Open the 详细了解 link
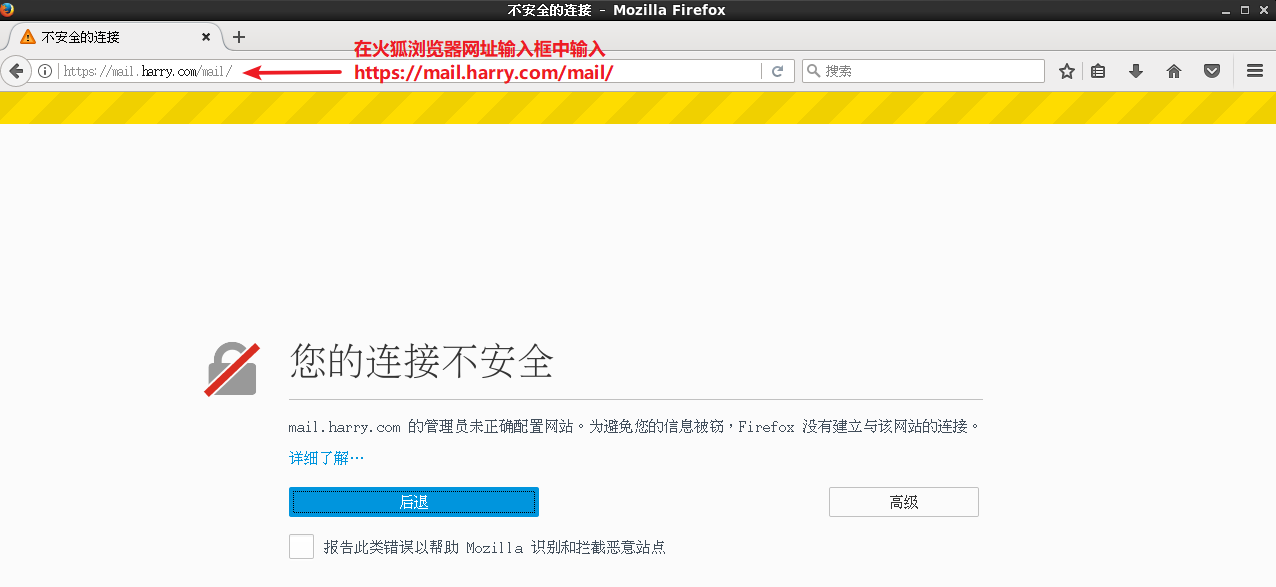 tap(327, 458)
